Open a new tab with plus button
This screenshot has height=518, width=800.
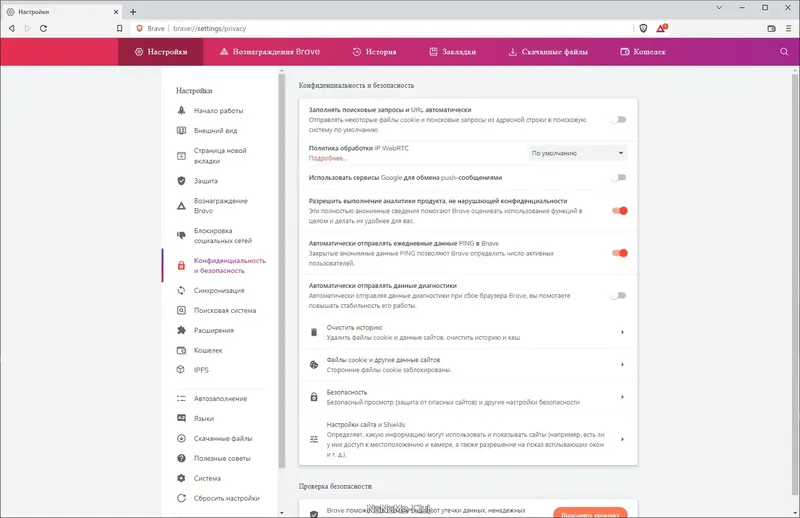click(133, 11)
